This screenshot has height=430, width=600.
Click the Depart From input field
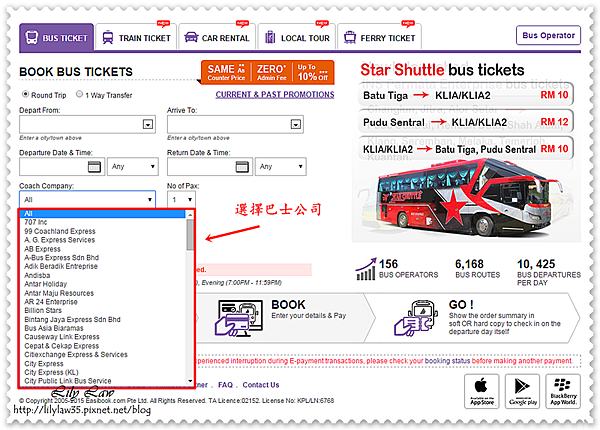pyautogui.click(x=87, y=124)
